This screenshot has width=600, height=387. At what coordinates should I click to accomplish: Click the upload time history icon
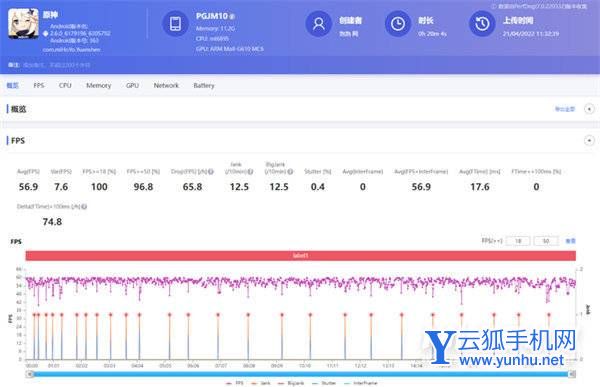pos(482,24)
